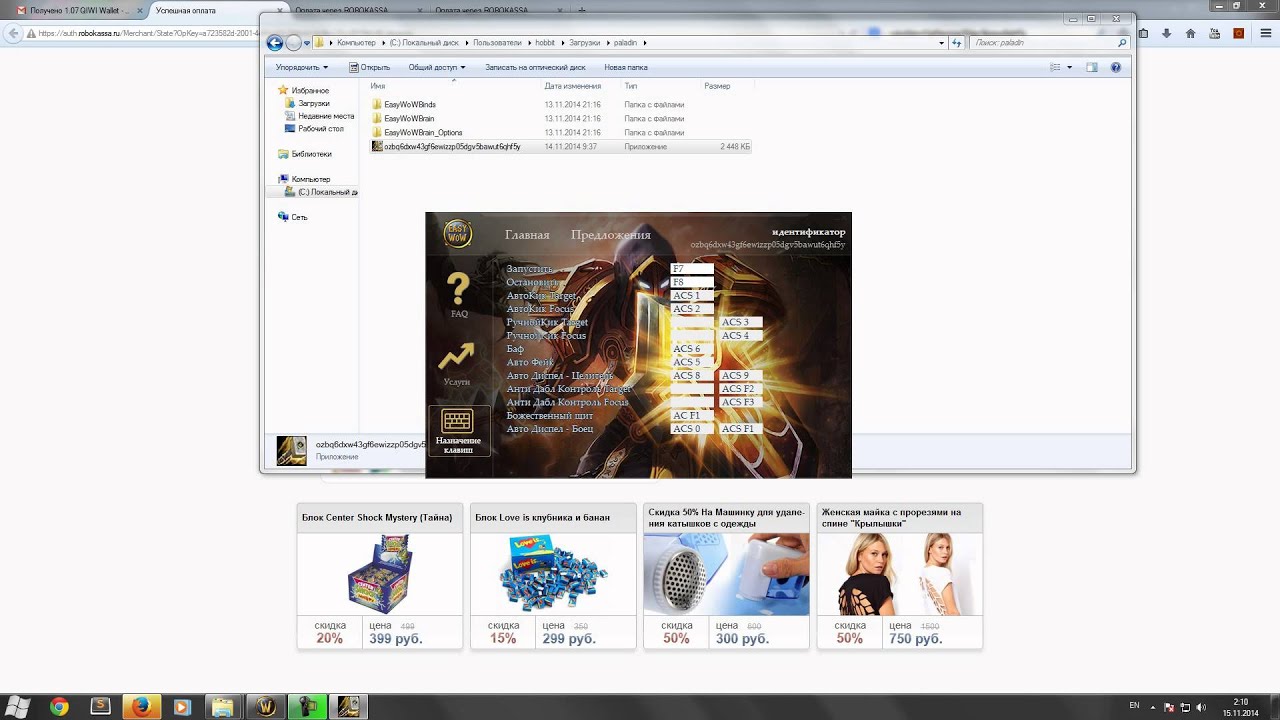The width and height of the screenshot is (1280, 720).
Task: Edit the РучнойКик Target field ACS 3
Action: pyautogui.click(x=740, y=322)
